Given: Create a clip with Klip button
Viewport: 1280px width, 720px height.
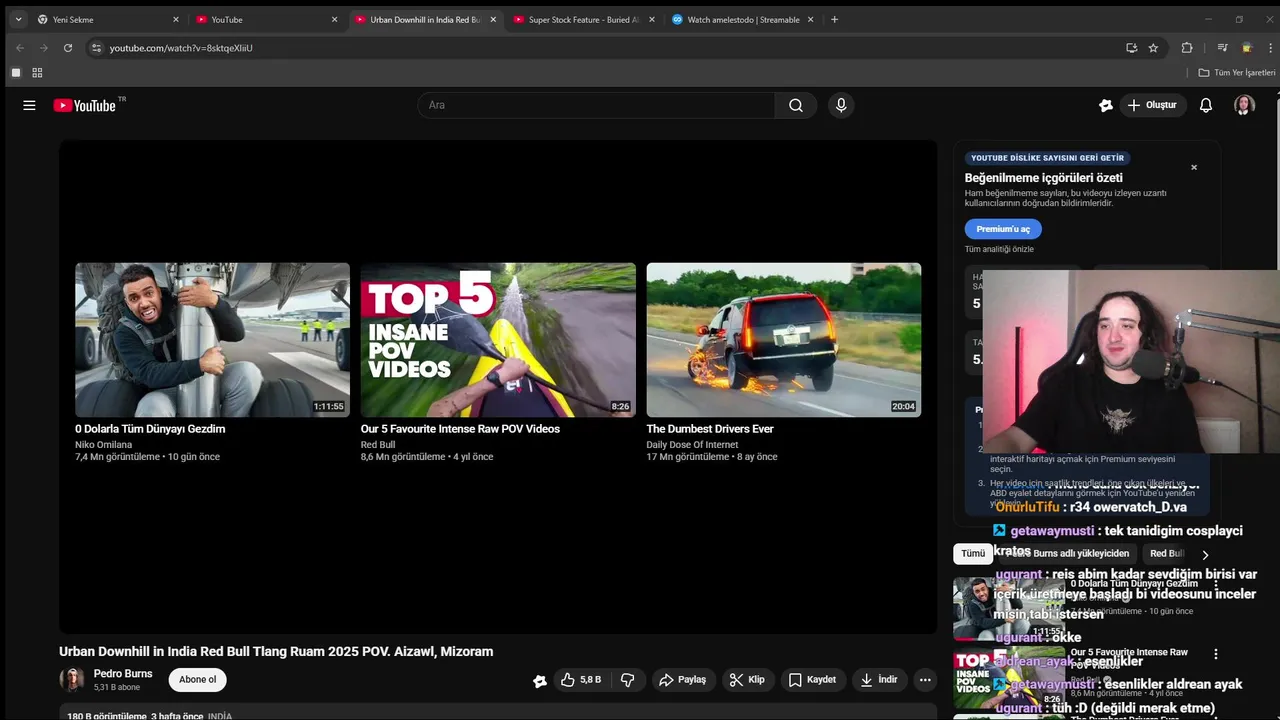Looking at the screenshot, I should (x=747, y=680).
